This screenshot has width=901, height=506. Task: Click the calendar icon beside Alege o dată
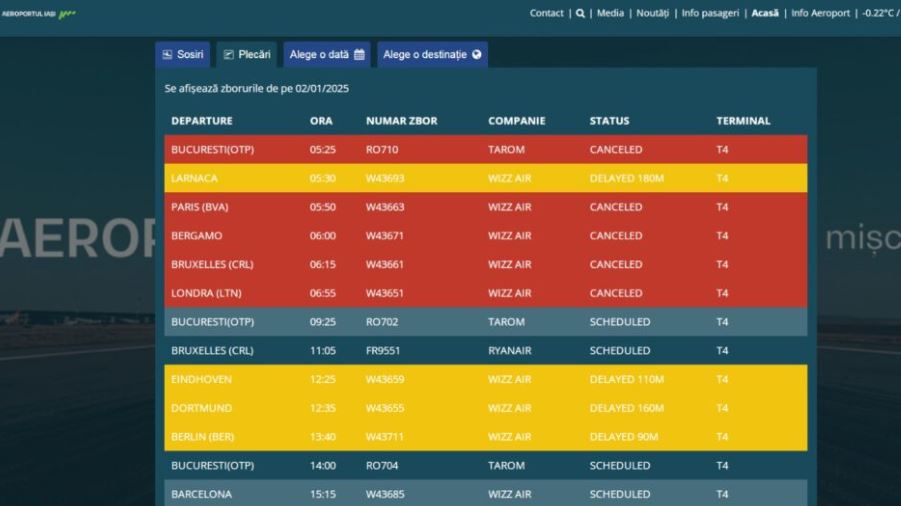(x=359, y=55)
